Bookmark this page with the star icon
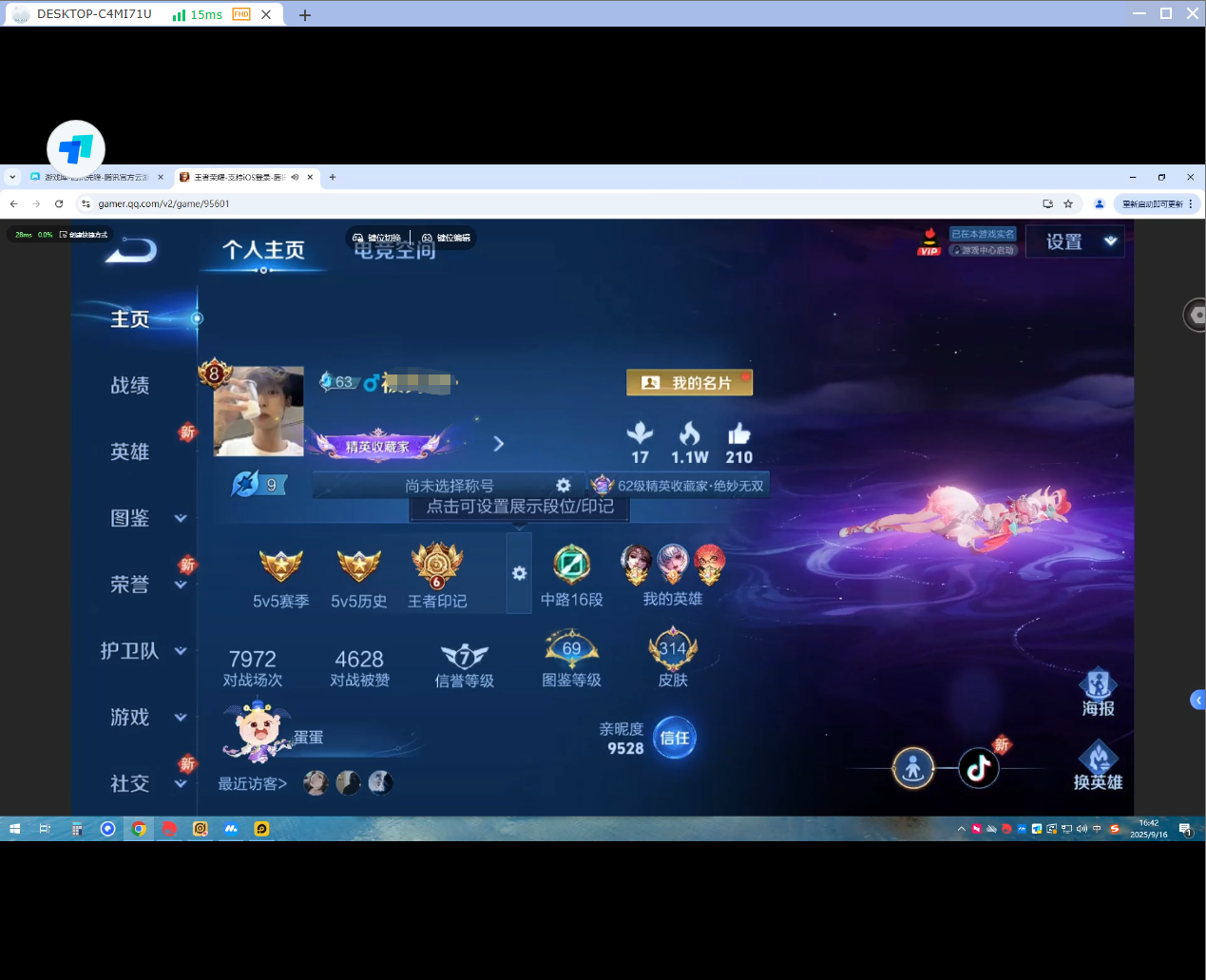1206x980 pixels. (1068, 203)
